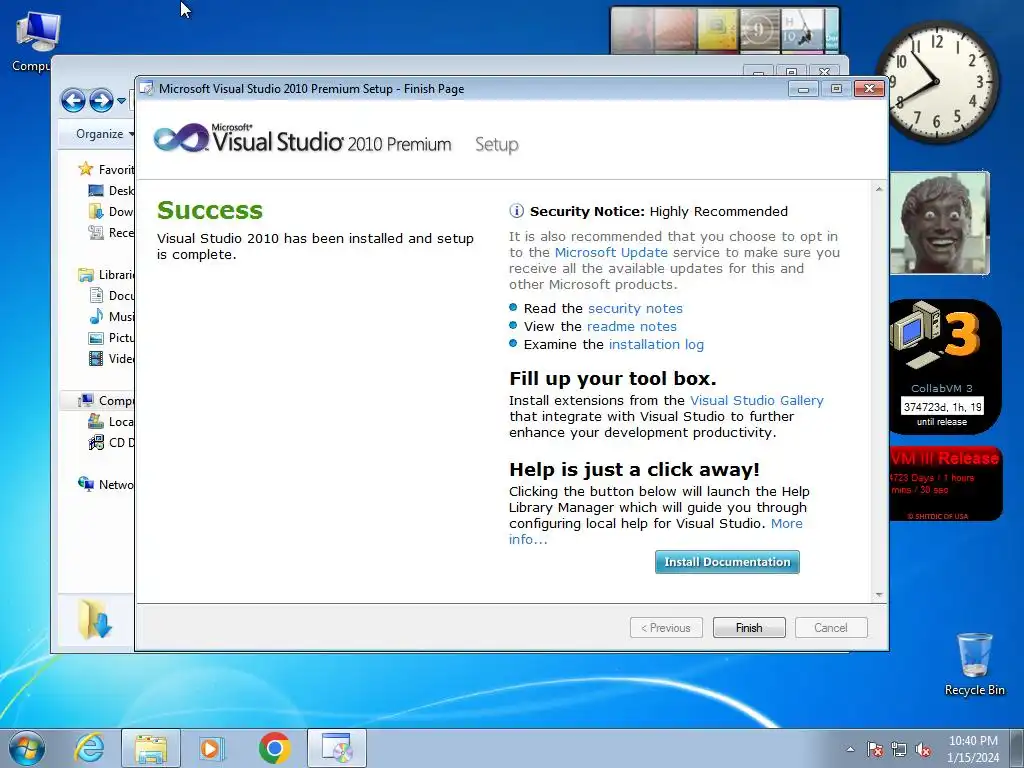
Task: Open recent pages dropdown in Explorer
Action: [x=121, y=101]
